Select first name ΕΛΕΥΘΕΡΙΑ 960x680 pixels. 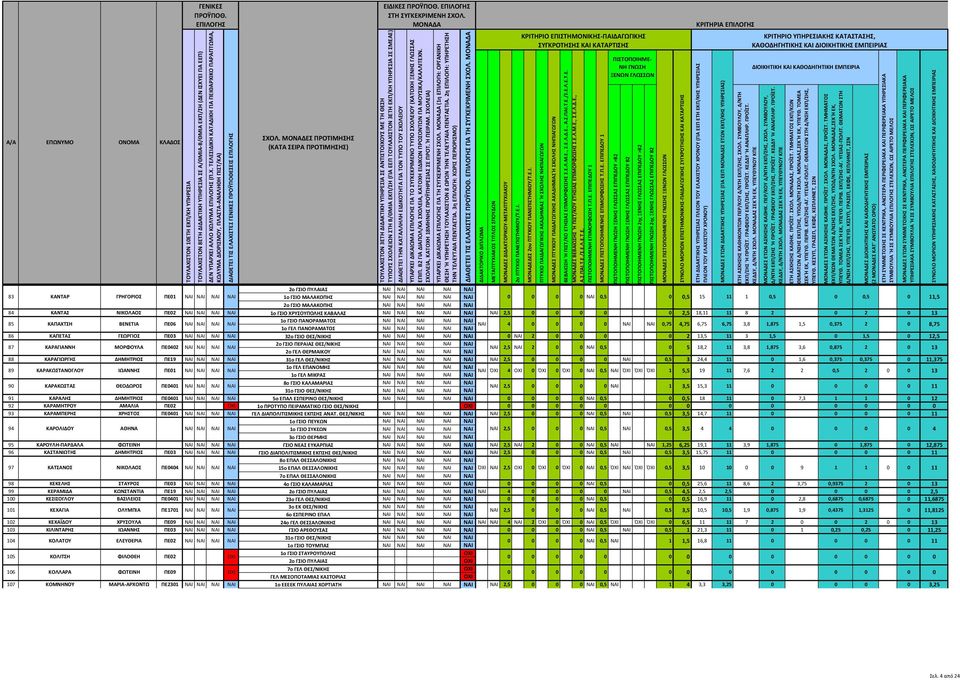click(129, 541)
